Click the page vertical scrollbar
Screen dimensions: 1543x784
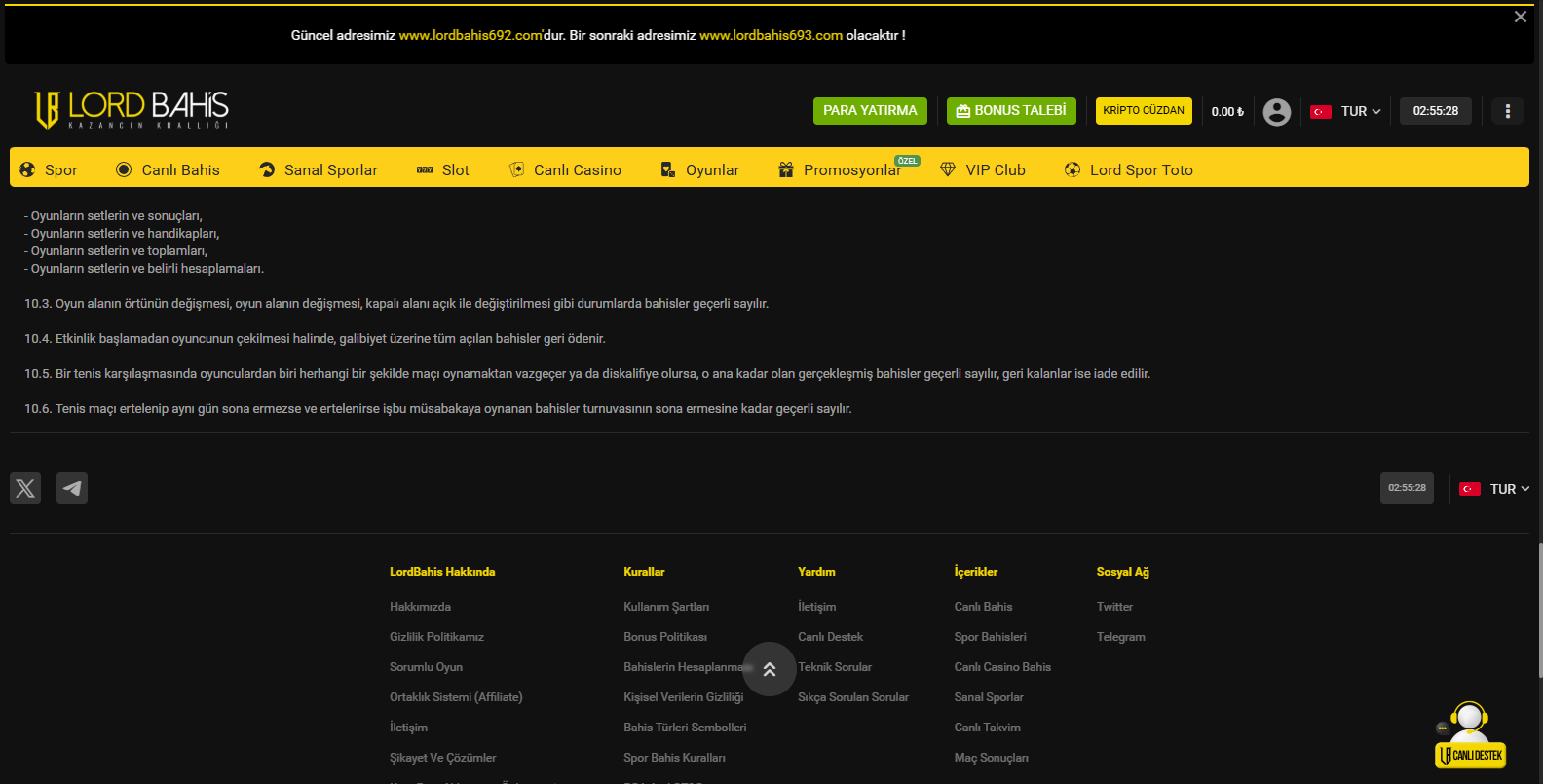pos(1539,610)
